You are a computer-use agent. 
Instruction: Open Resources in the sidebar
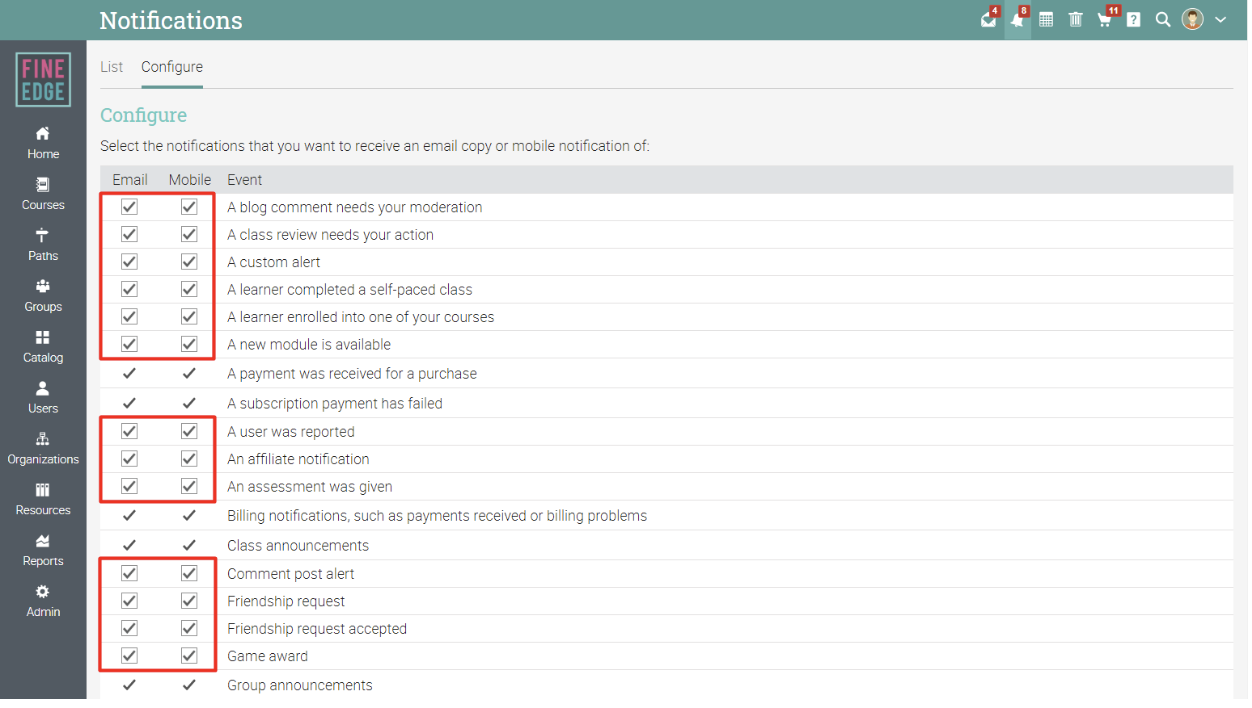click(43, 499)
